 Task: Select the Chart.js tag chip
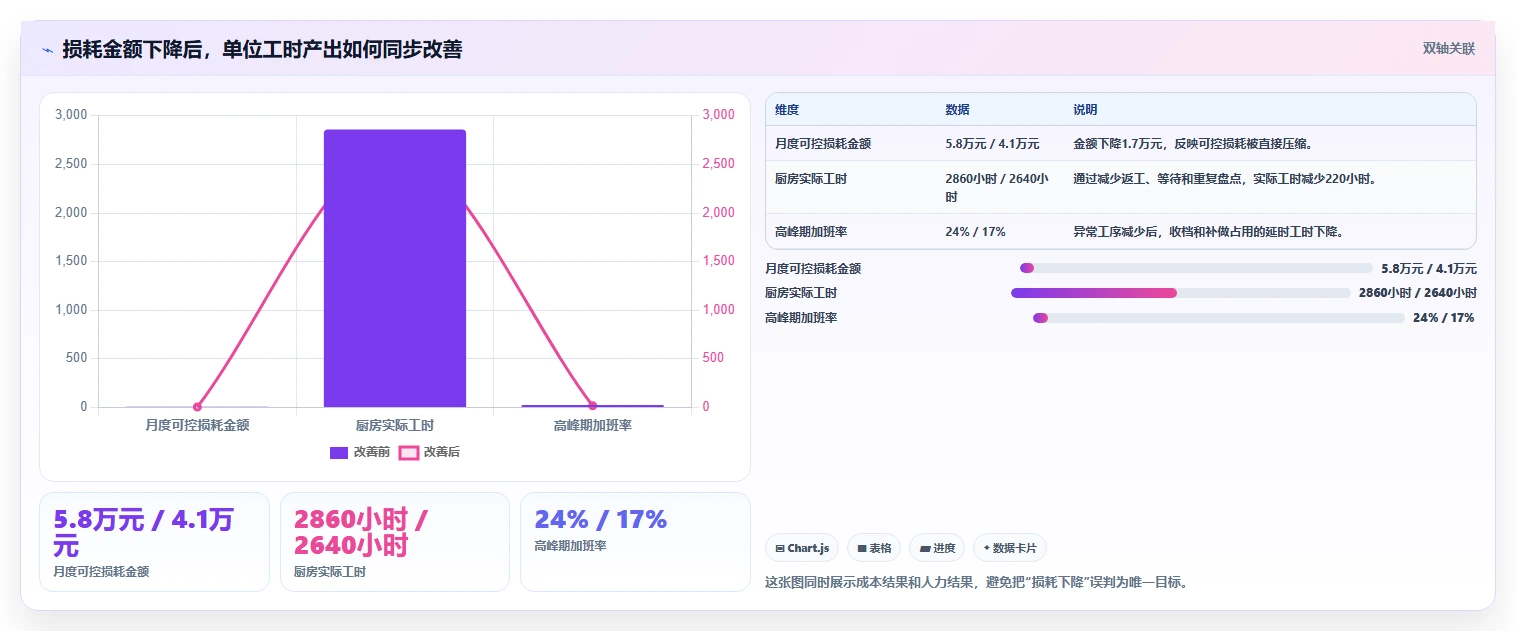802,548
